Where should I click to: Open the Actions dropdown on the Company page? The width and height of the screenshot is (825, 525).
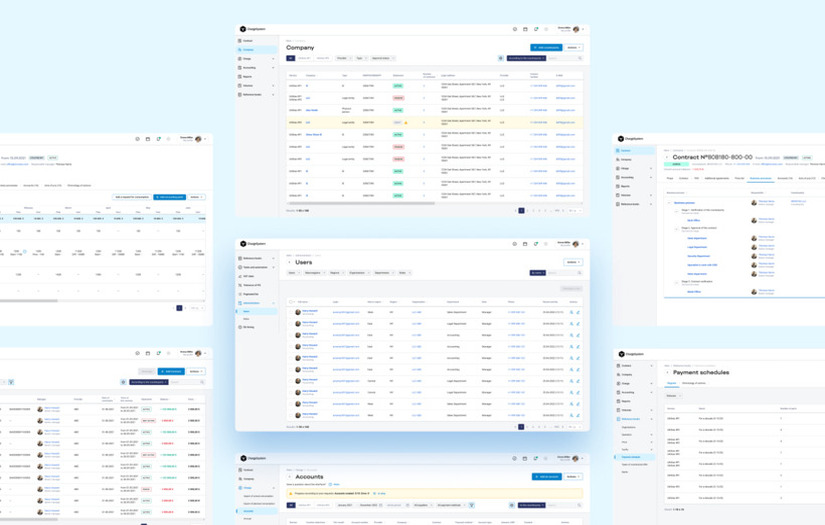(574, 47)
